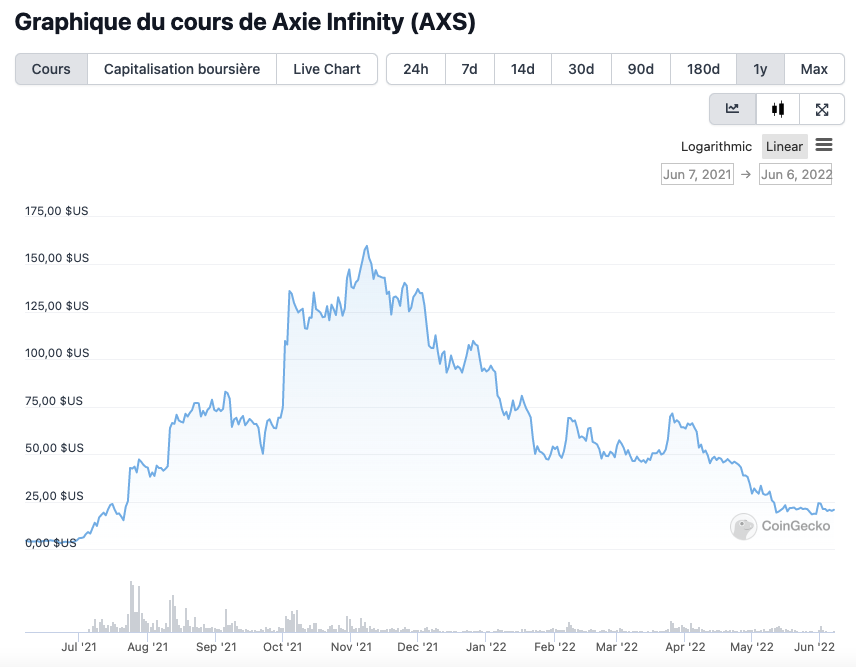
Task: Select the 24h time range
Action: tap(416, 69)
